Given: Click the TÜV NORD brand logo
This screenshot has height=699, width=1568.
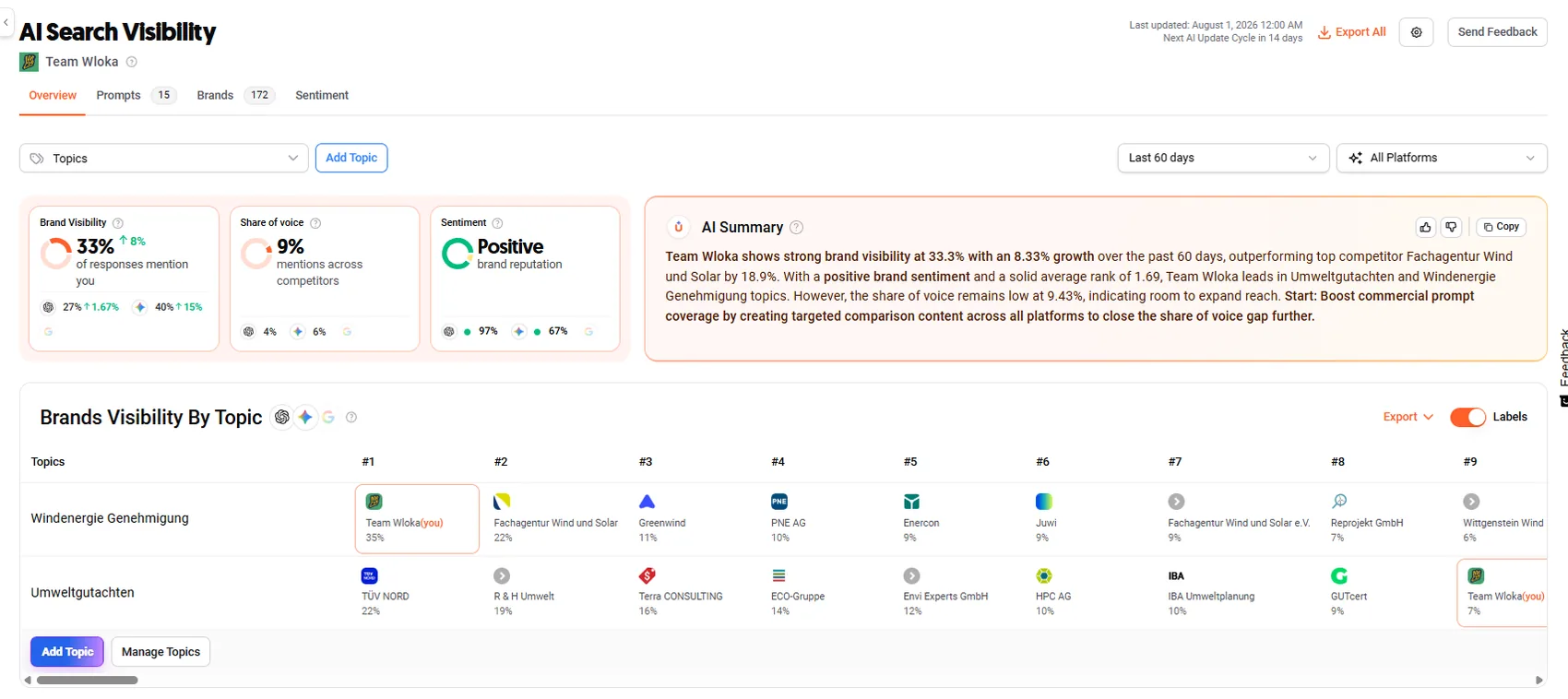Looking at the screenshot, I should pos(370,575).
